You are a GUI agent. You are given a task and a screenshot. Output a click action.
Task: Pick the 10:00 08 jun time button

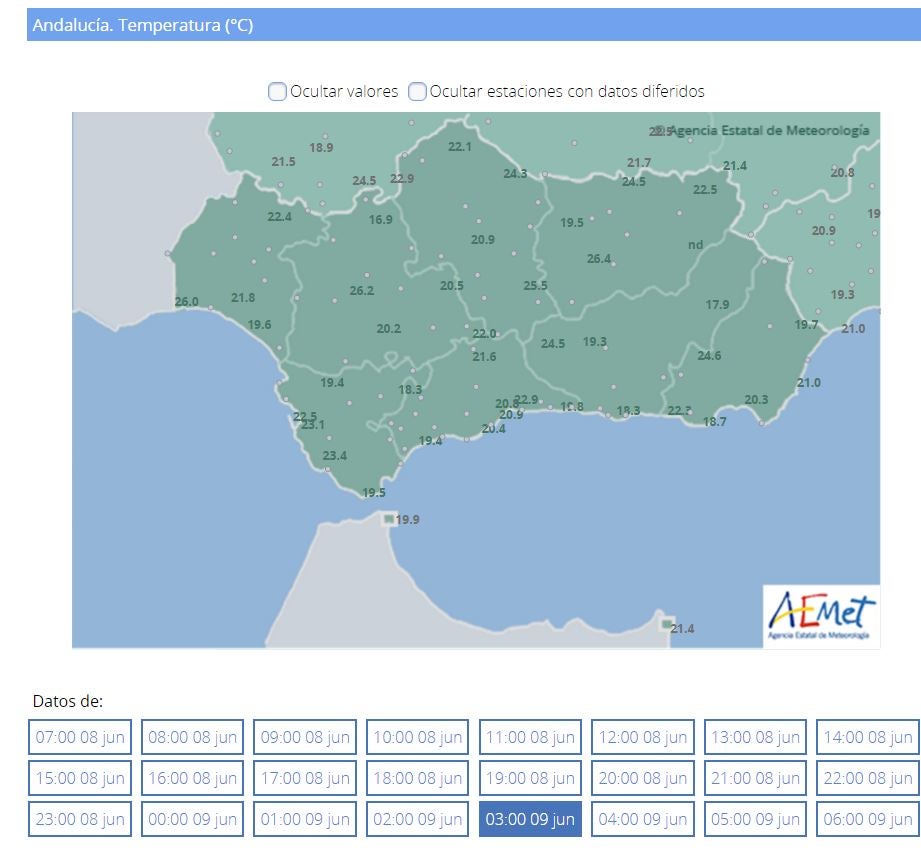[x=417, y=738]
